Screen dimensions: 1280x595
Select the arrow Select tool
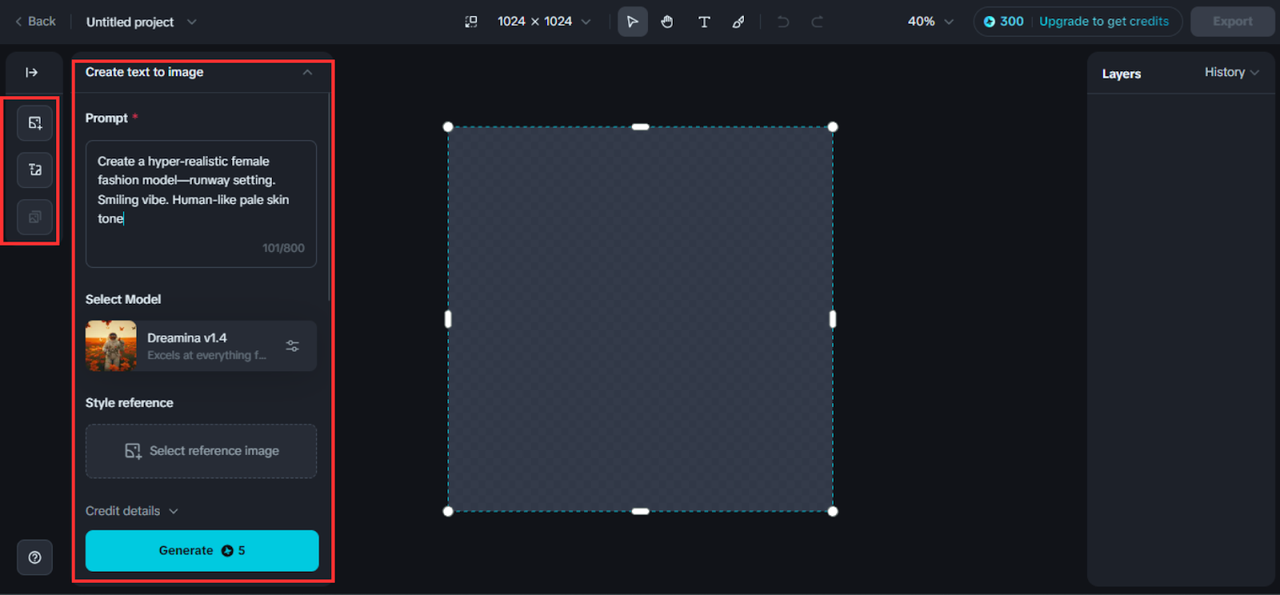(632, 21)
